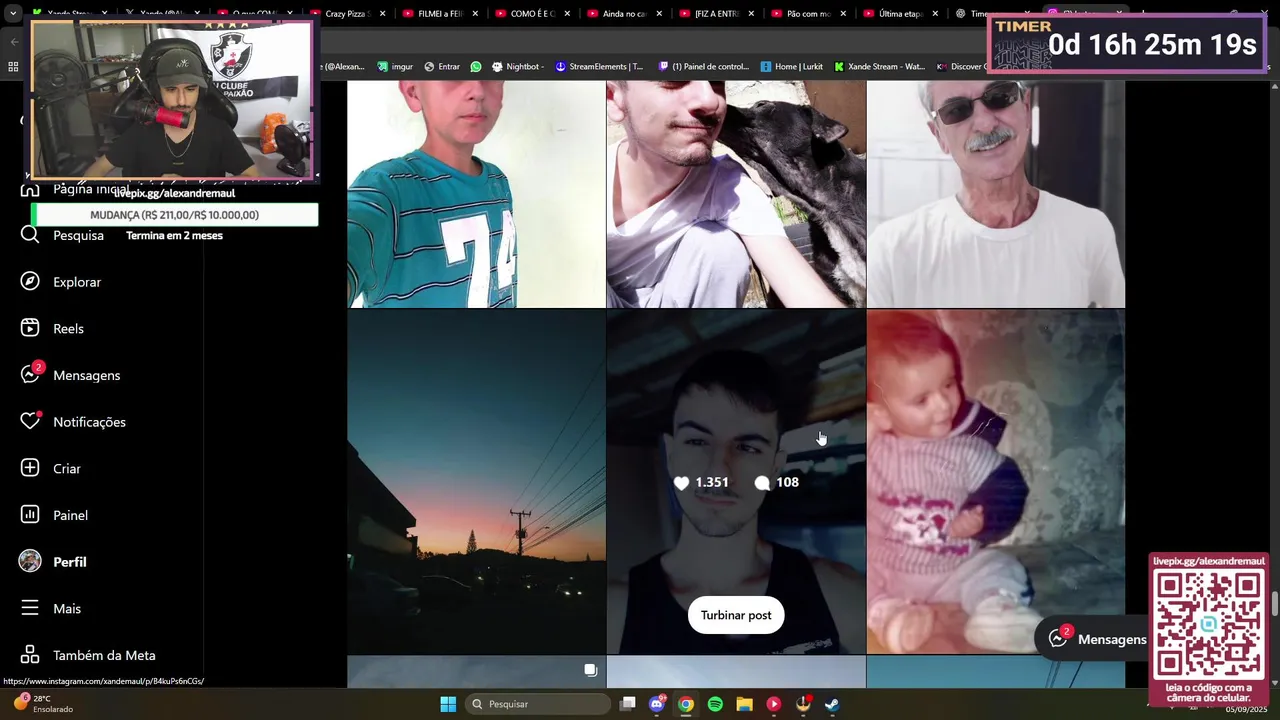
Task: Open sidebar Mensagens icon with badge
Action: tap(30, 375)
